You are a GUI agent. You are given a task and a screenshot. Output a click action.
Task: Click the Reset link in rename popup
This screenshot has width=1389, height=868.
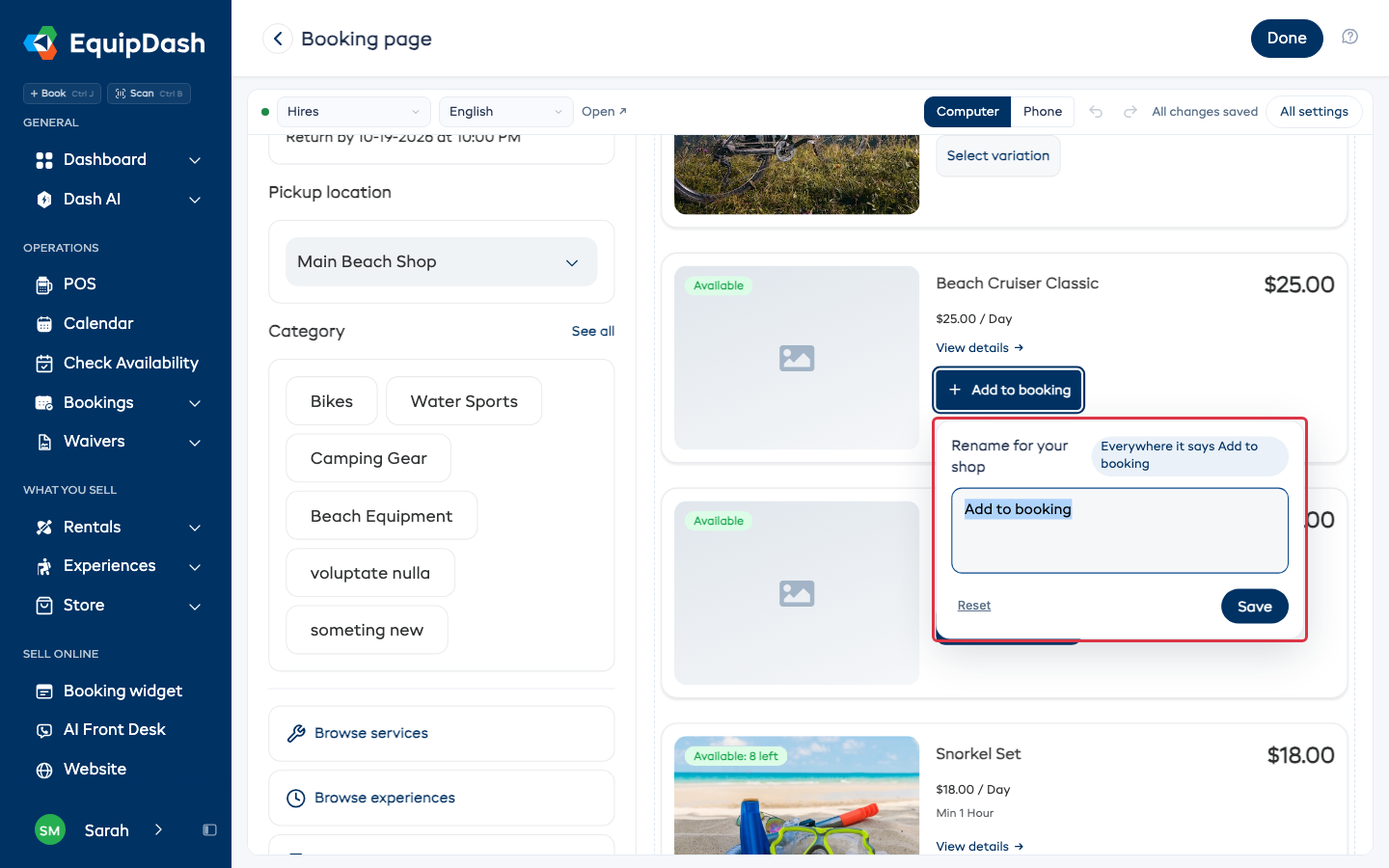click(x=974, y=606)
